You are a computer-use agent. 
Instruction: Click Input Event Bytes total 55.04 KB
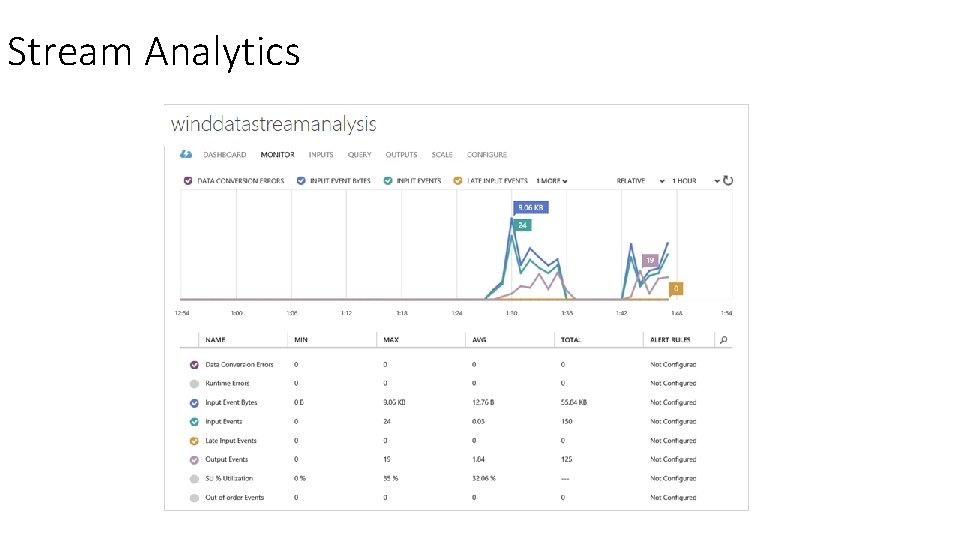coord(574,402)
